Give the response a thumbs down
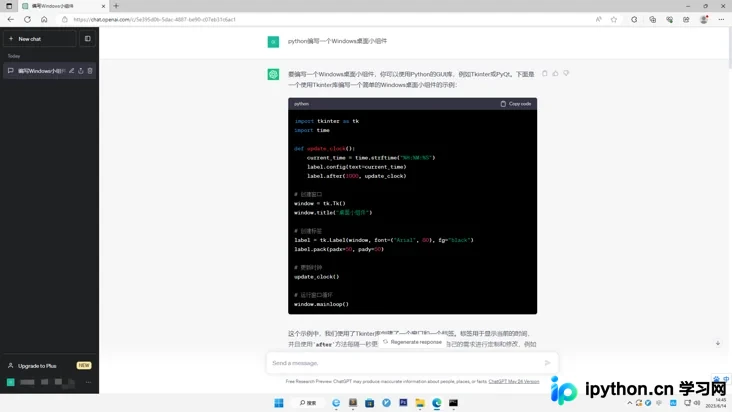 pos(566,73)
